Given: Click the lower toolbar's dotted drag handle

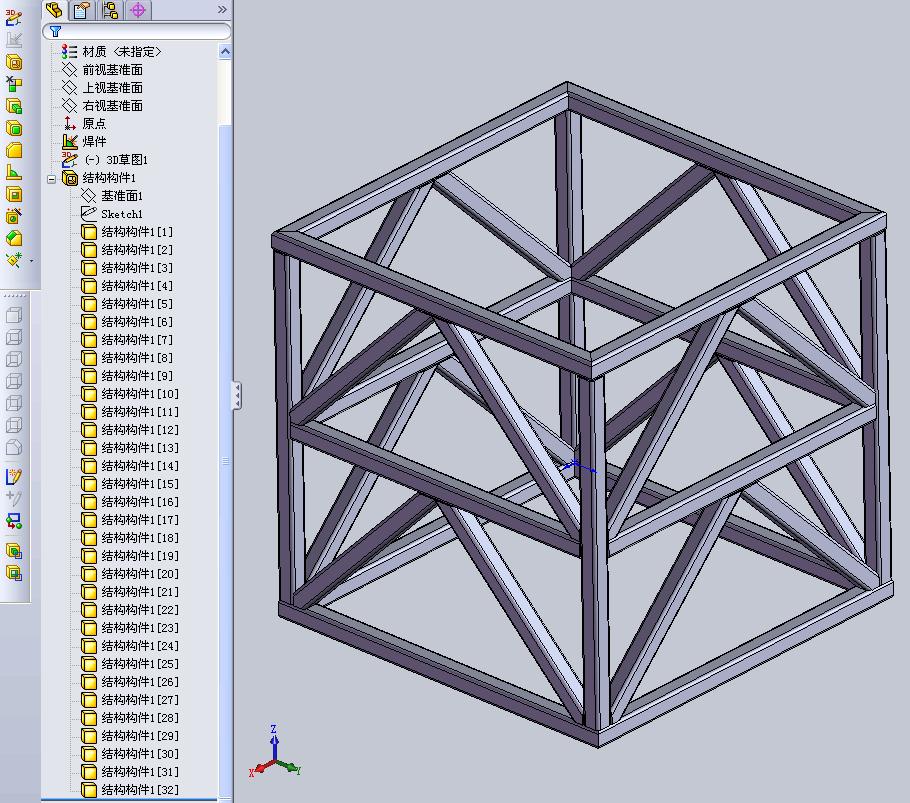Looking at the screenshot, I should pyautogui.click(x=15, y=296).
